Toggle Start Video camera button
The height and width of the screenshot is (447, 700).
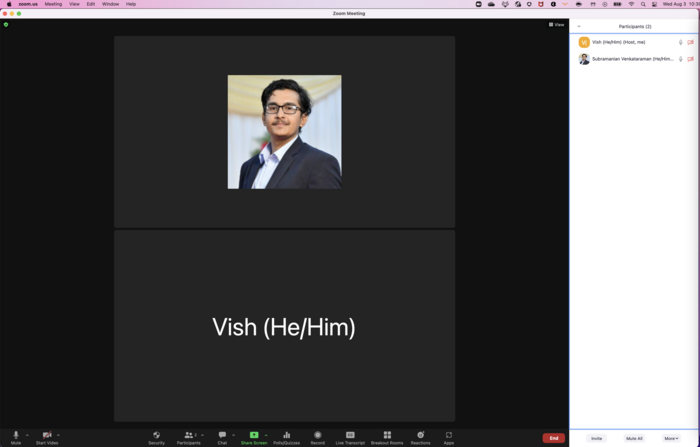click(x=46, y=436)
